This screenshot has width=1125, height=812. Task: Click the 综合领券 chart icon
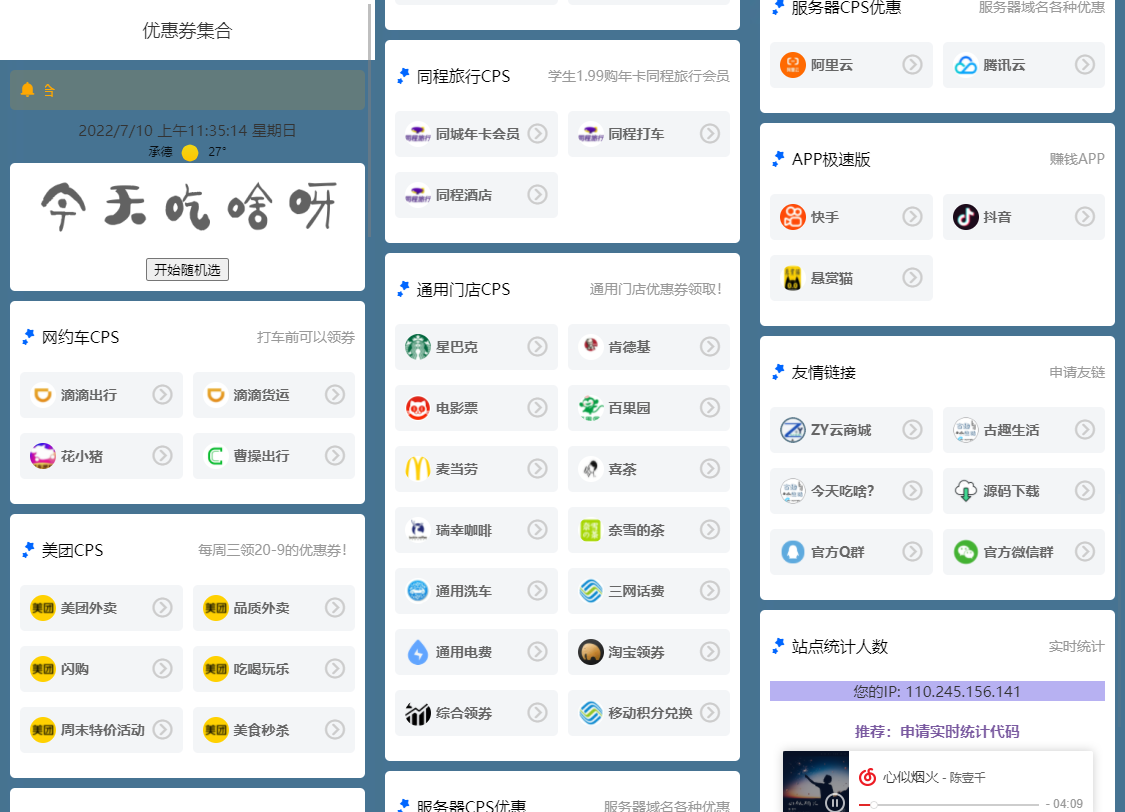418,712
